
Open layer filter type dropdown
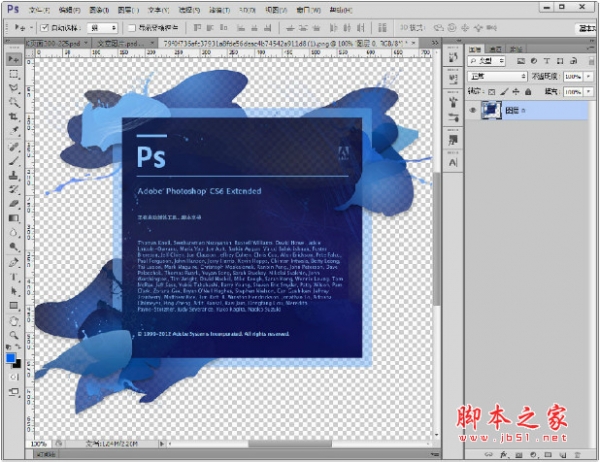tap(486, 61)
